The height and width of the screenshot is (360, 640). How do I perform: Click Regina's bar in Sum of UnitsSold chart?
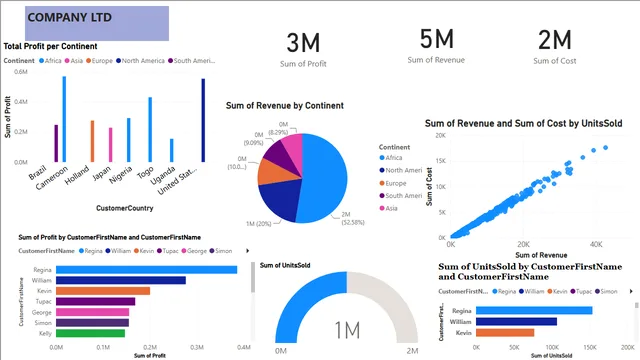[x=534, y=311]
